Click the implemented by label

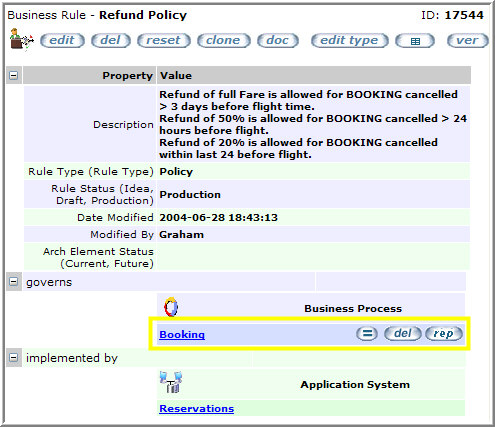pyautogui.click(x=72, y=358)
